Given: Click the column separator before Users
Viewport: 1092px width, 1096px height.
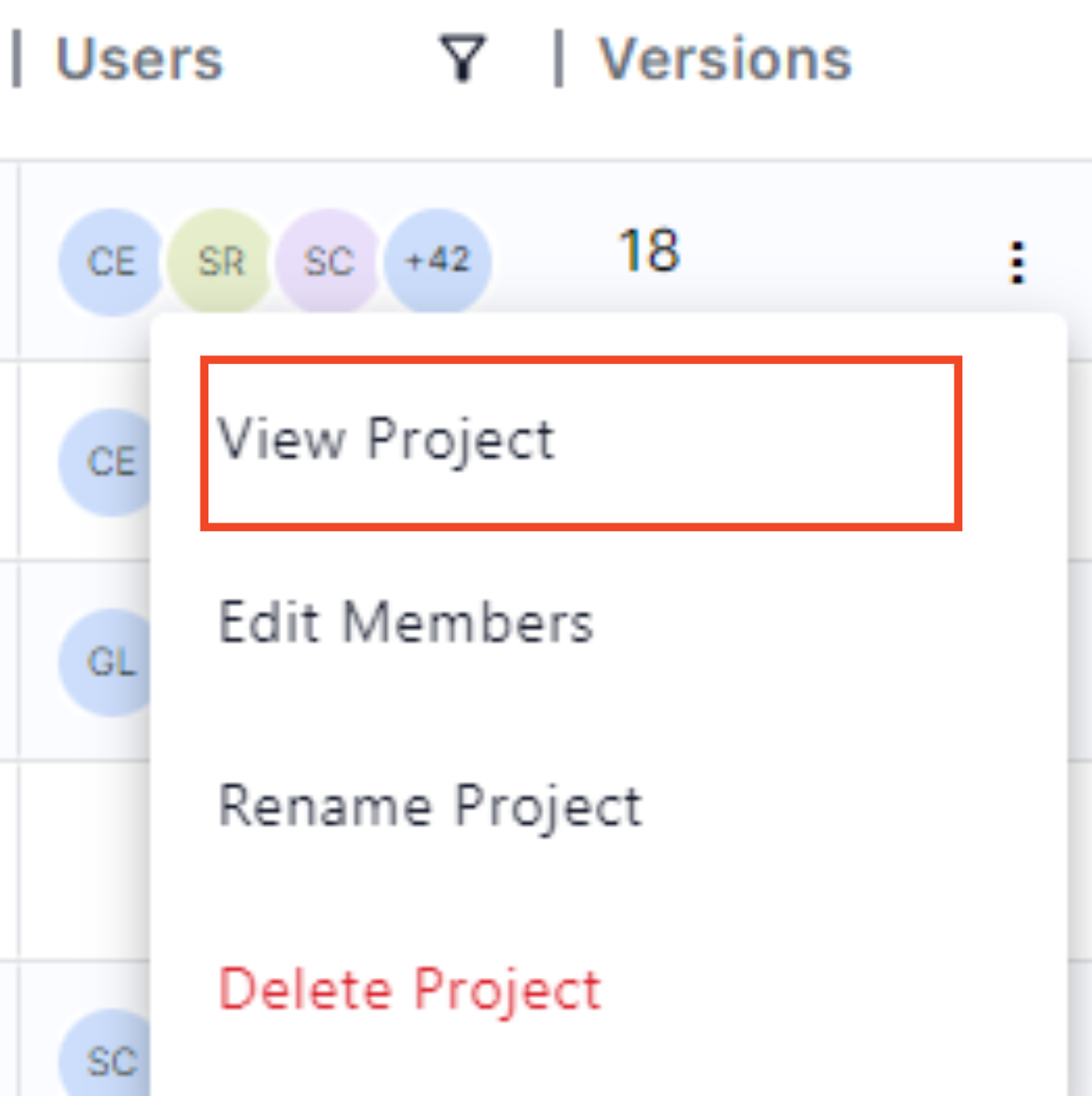Looking at the screenshot, I should point(16,59).
